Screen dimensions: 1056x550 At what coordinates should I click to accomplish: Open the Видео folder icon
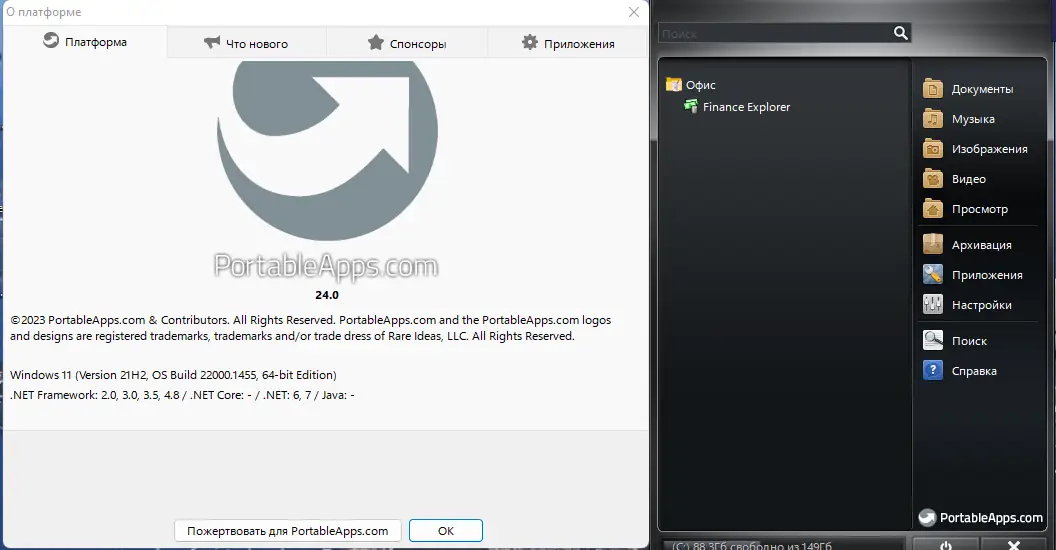pos(933,179)
